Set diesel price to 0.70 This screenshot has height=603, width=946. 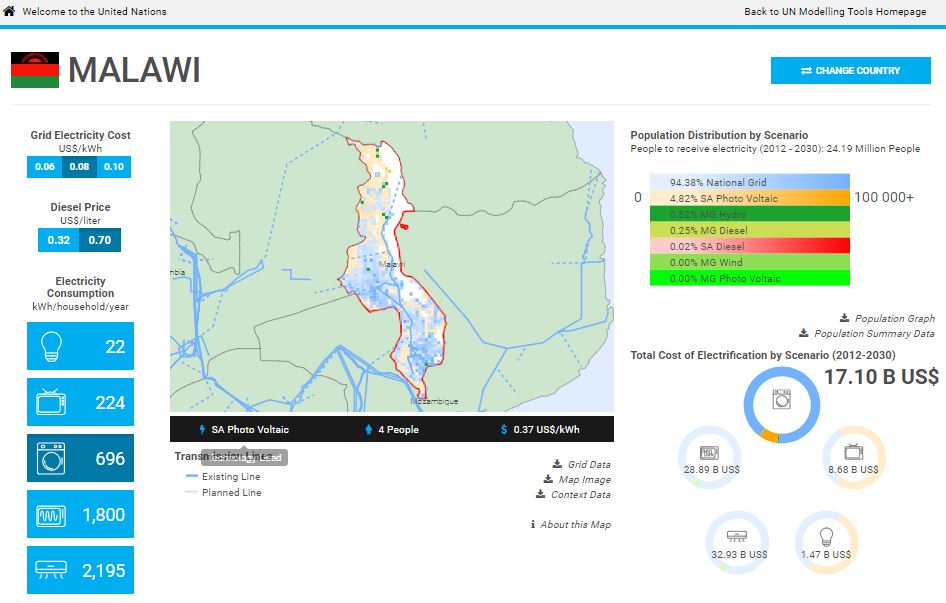(100, 240)
